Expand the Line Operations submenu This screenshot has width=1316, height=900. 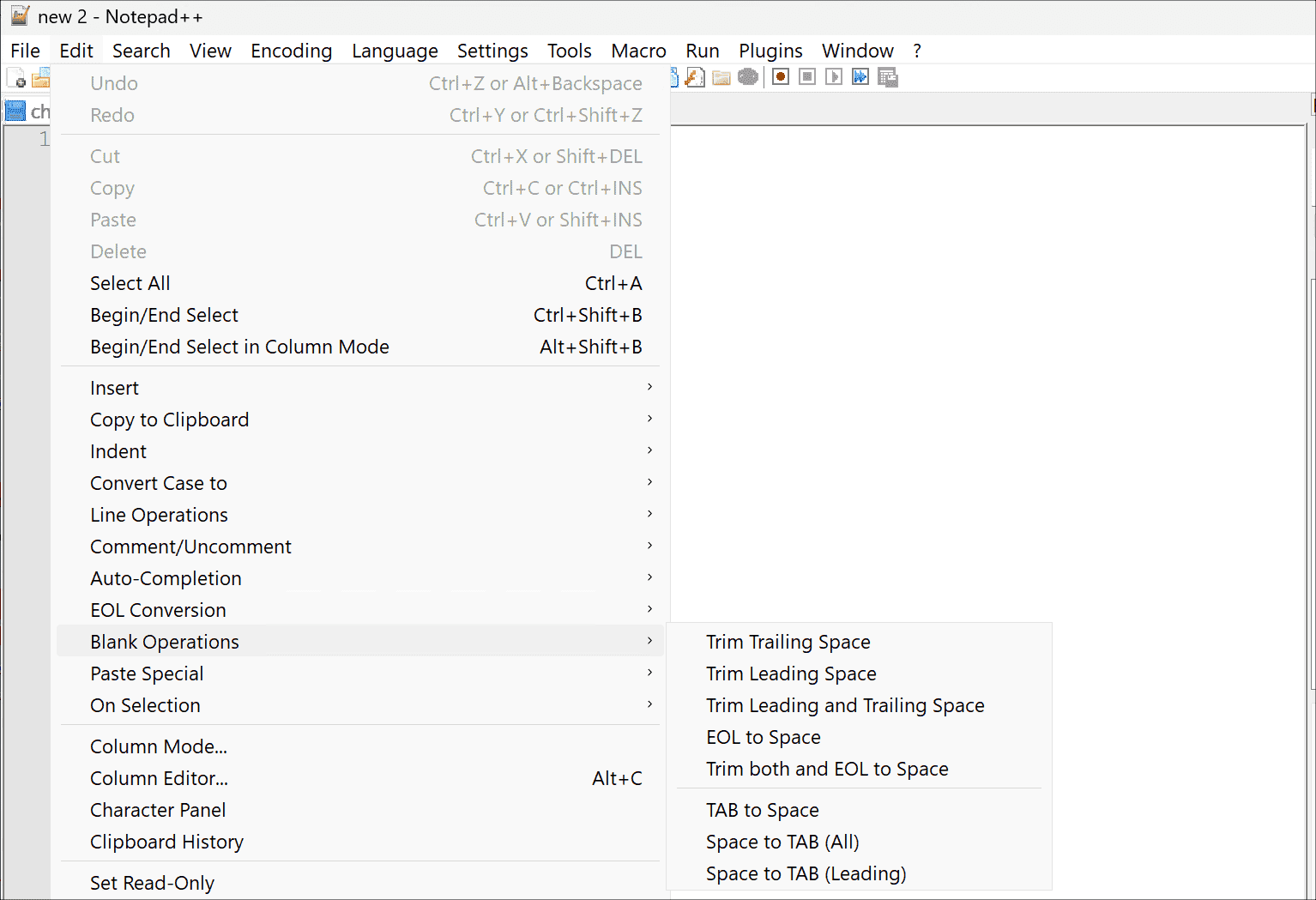point(159,515)
